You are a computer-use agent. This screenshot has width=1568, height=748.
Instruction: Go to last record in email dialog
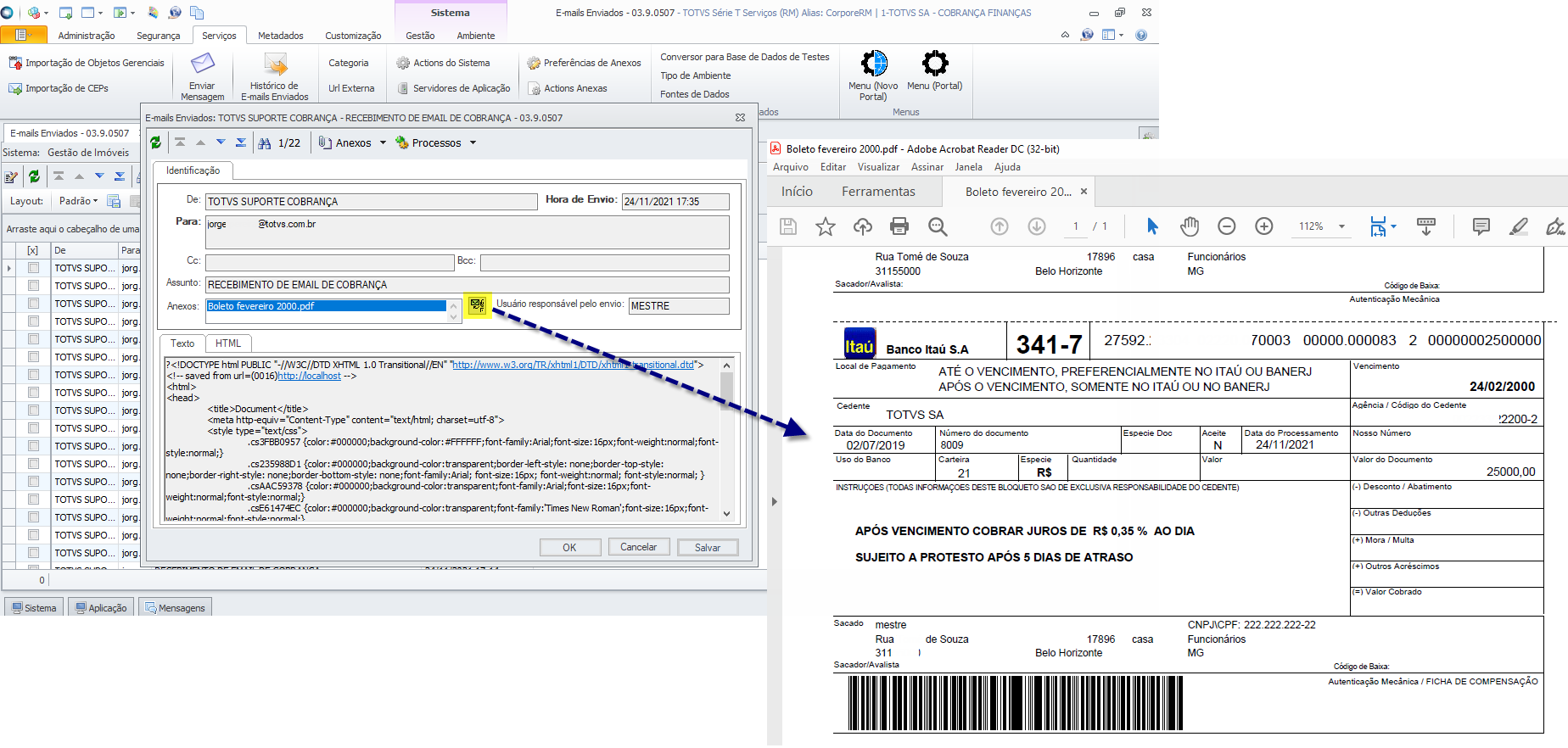coord(241,142)
